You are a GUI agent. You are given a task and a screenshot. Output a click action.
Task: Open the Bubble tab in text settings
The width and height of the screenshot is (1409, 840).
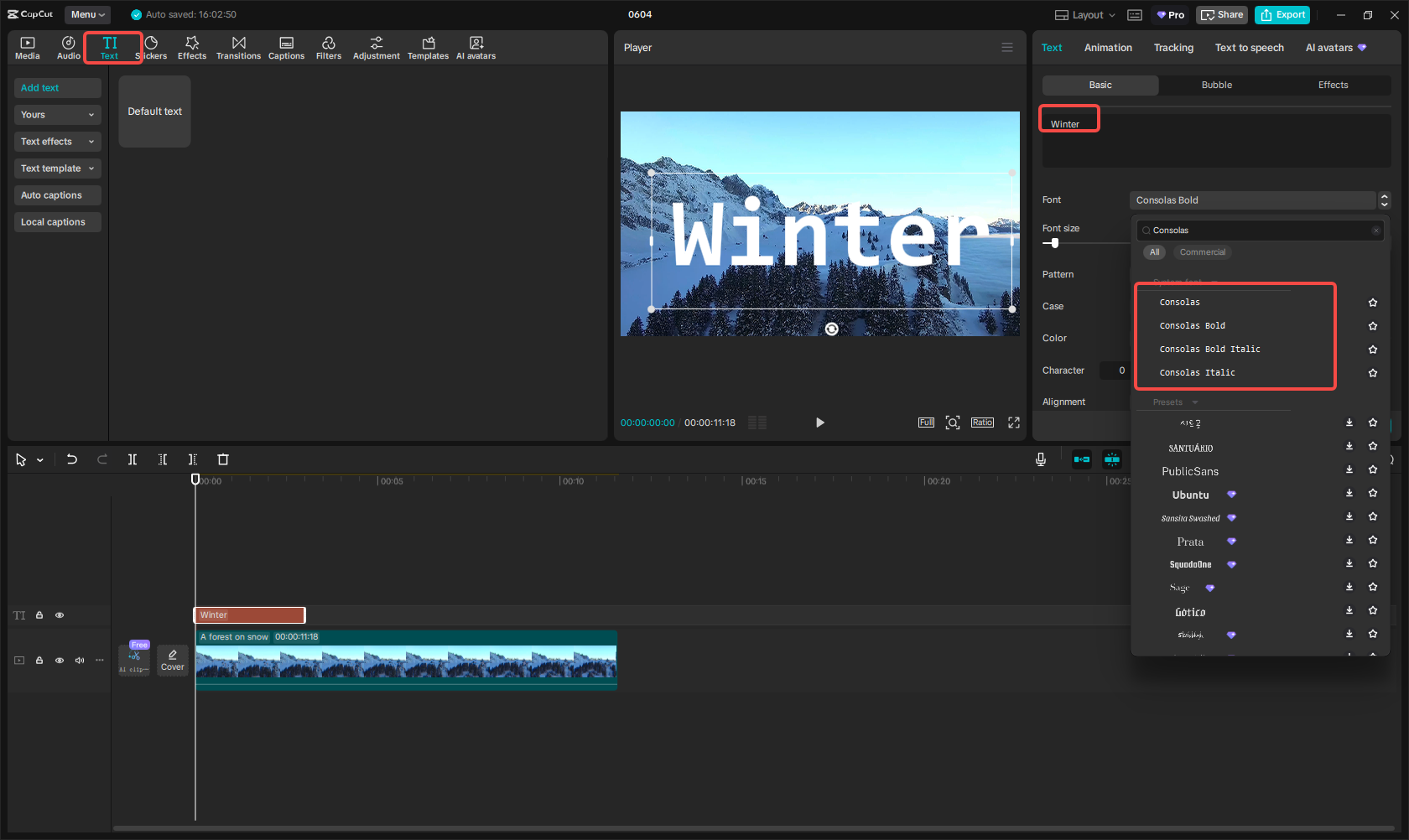[x=1216, y=85]
